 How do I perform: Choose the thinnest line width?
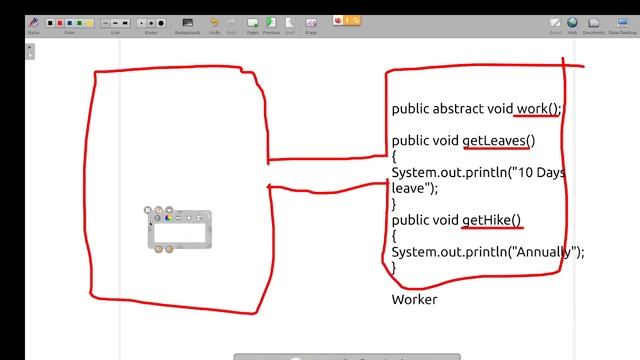pos(106,23)
